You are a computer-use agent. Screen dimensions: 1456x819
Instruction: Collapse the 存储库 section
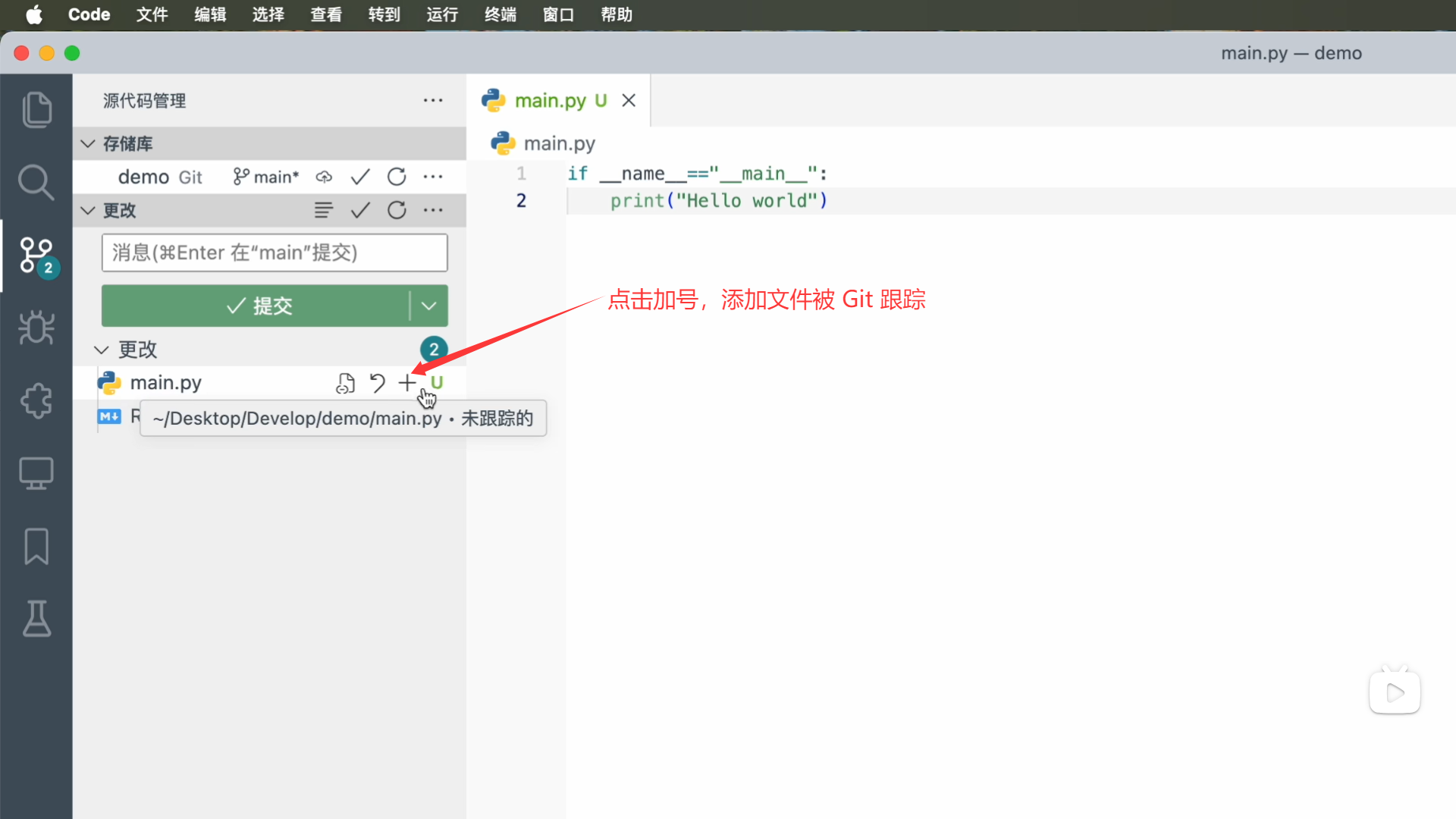tap(89, 143)
